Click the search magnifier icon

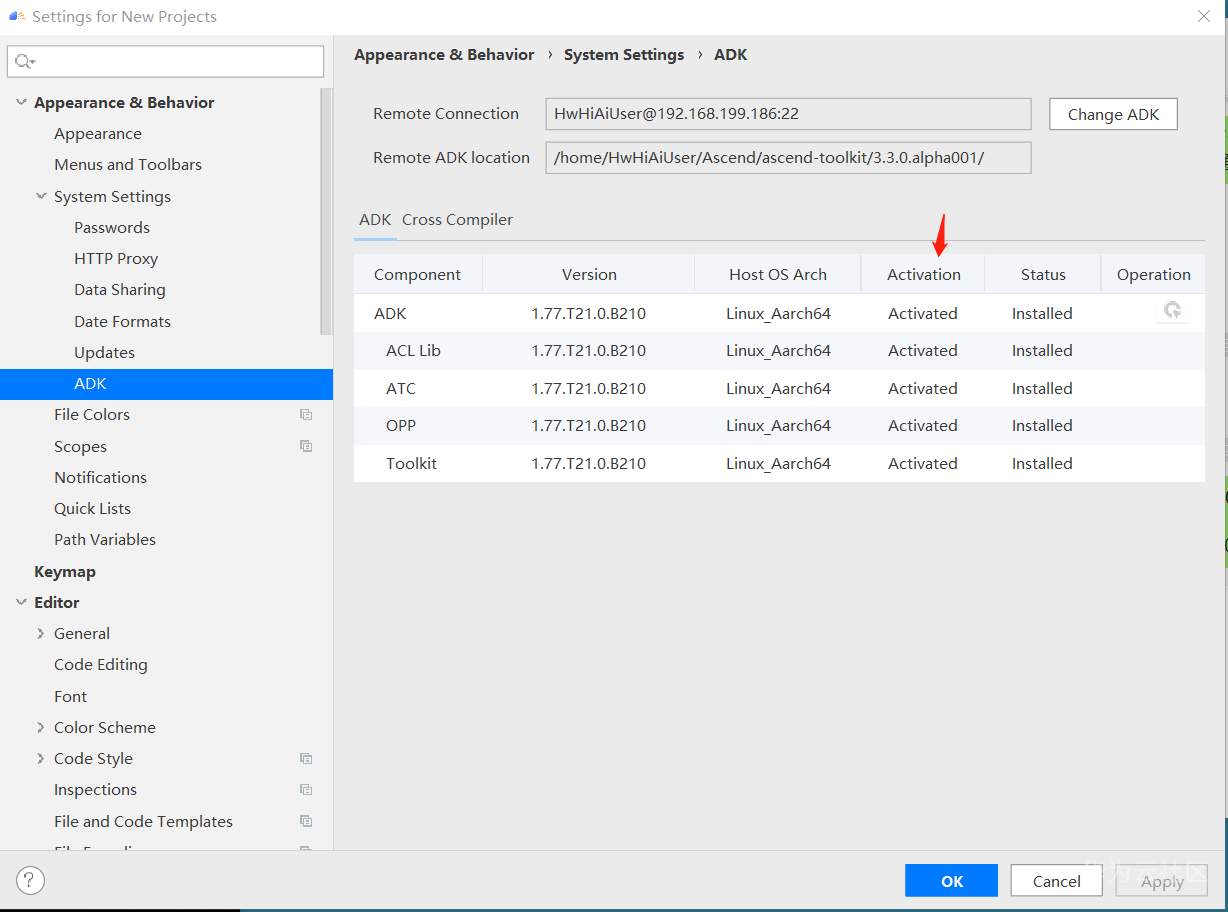pos(24,62)
